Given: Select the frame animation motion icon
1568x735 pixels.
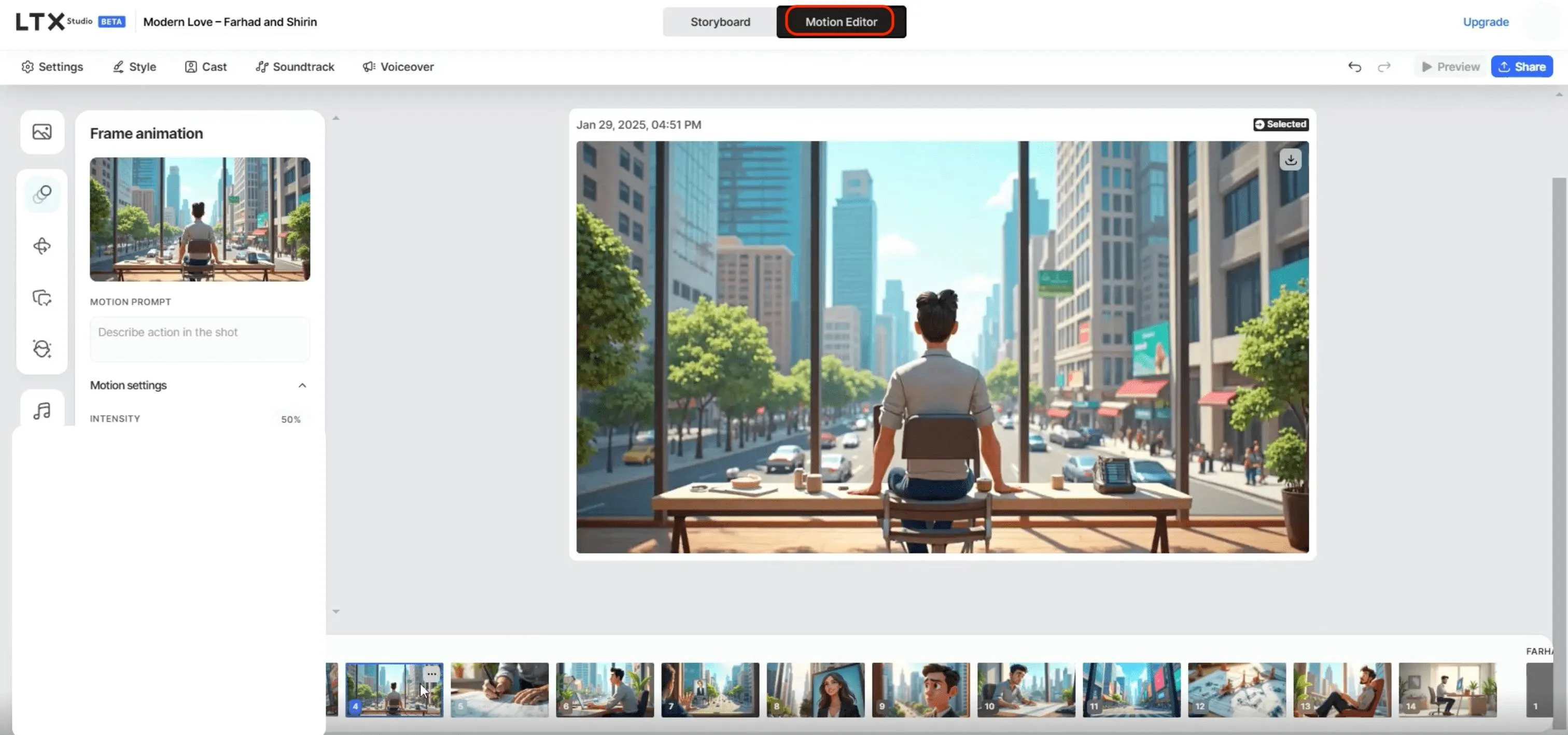Looking at the screenshot, I should pos(42,194).
